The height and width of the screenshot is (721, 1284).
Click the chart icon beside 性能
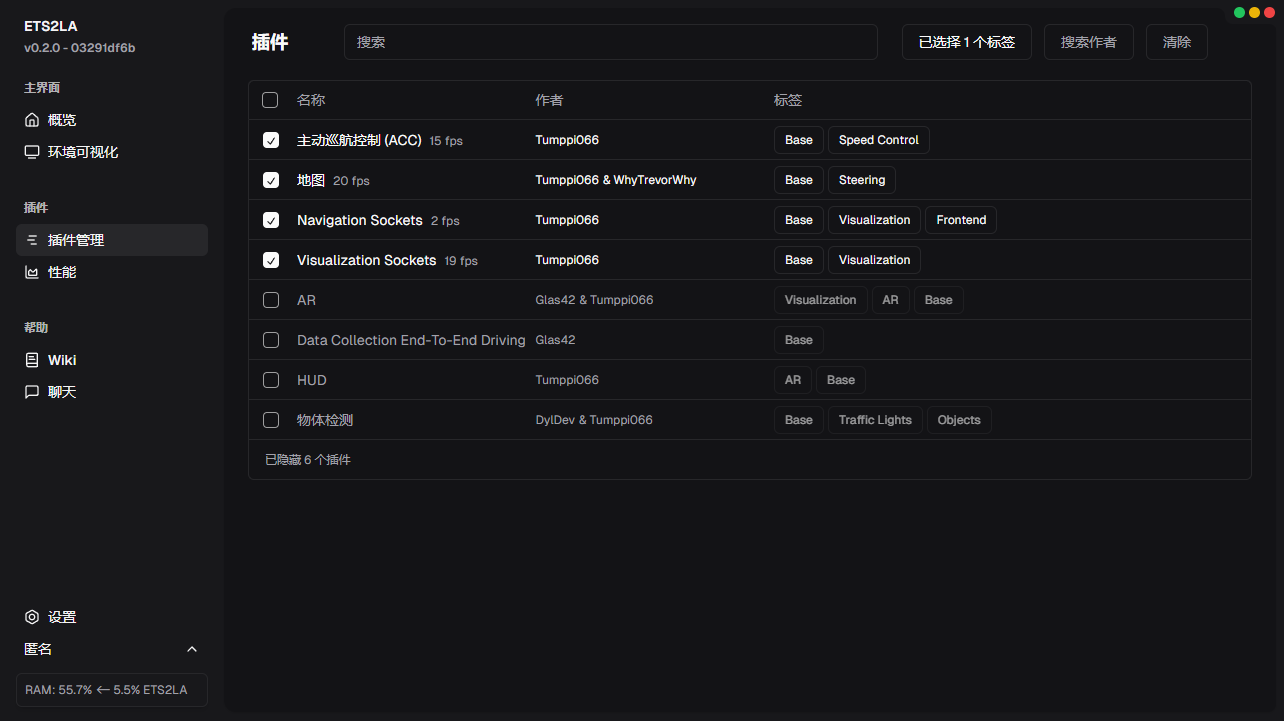click(32, 272)
